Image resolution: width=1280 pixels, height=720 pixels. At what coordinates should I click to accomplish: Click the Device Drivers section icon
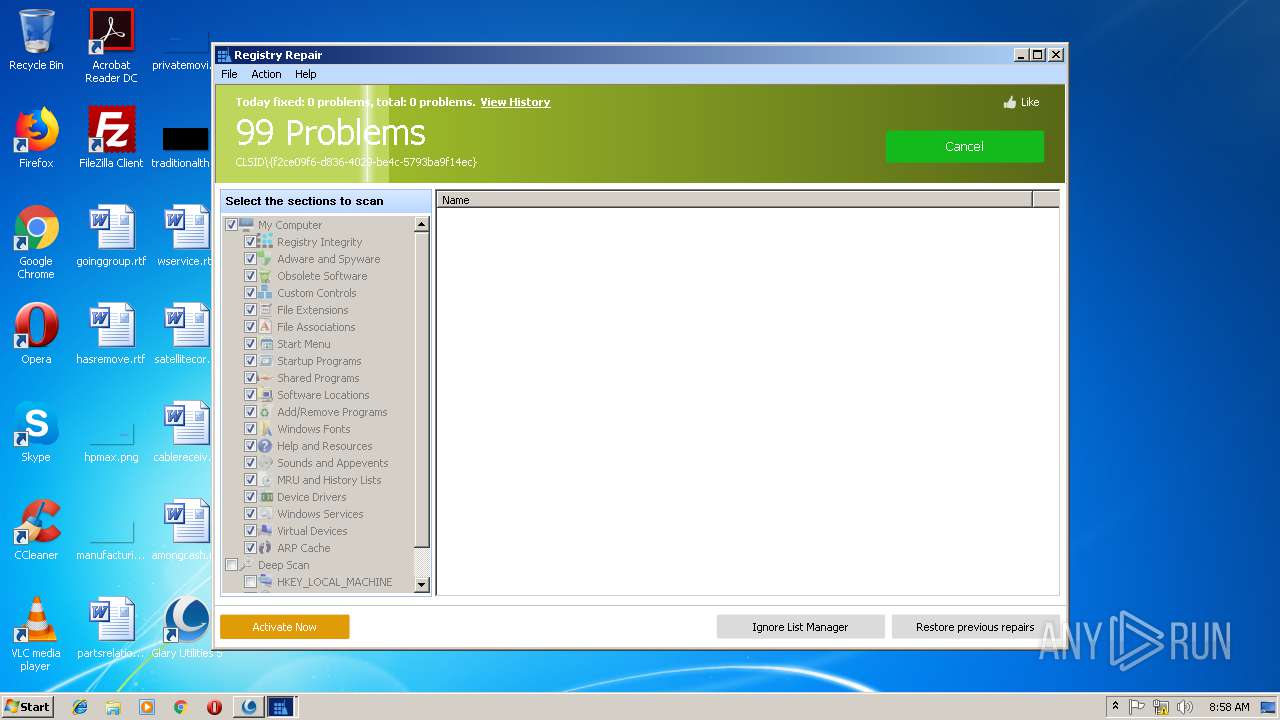[x=266, y=497]
